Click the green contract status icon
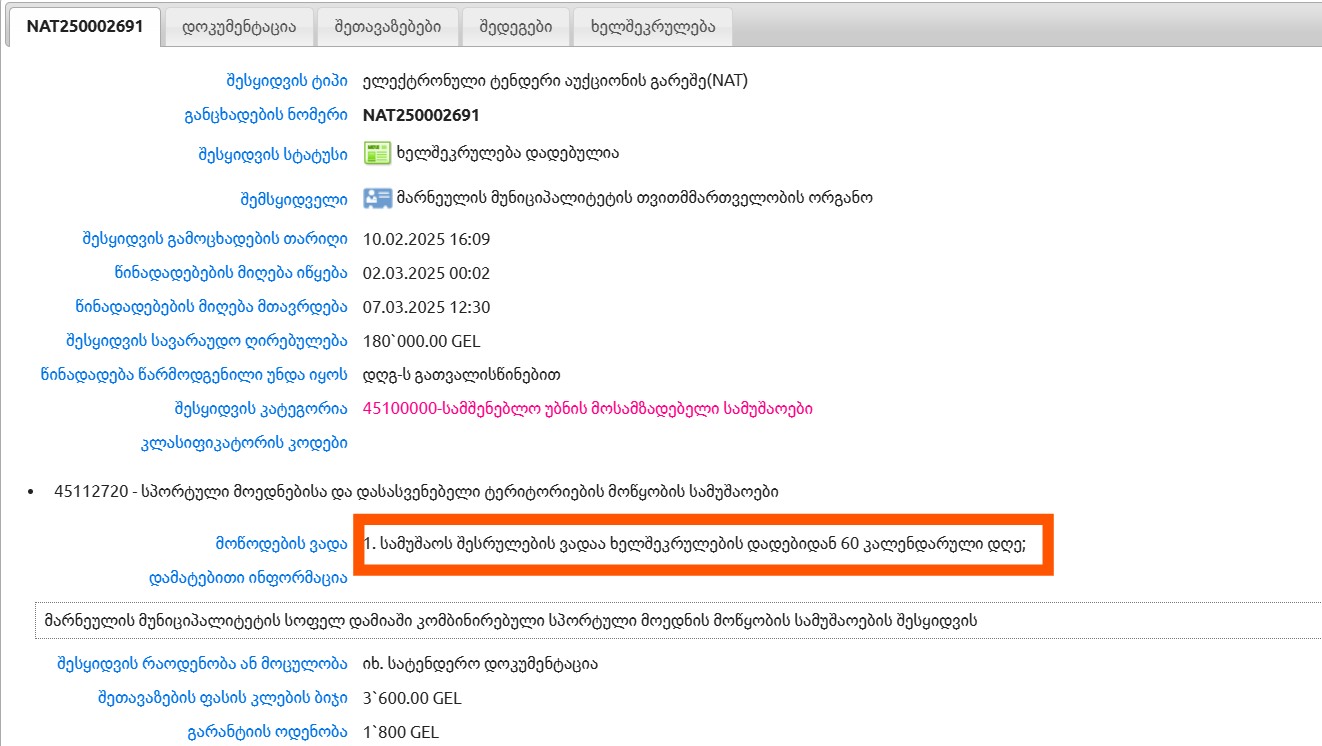This screenshot has width=1322, height=746. pos(377,153)
